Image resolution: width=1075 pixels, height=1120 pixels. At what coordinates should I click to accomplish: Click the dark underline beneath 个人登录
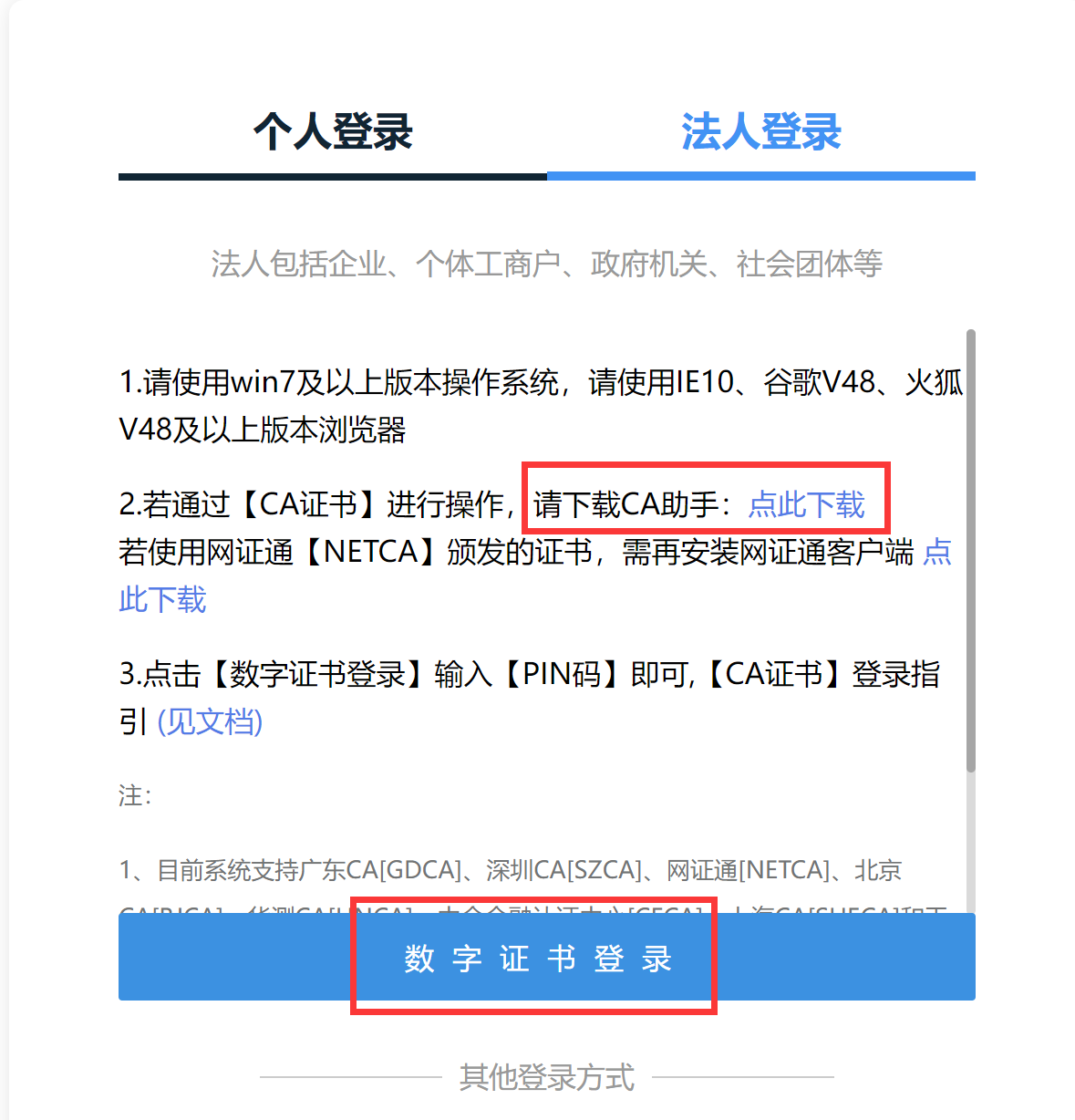click(333, 177)
